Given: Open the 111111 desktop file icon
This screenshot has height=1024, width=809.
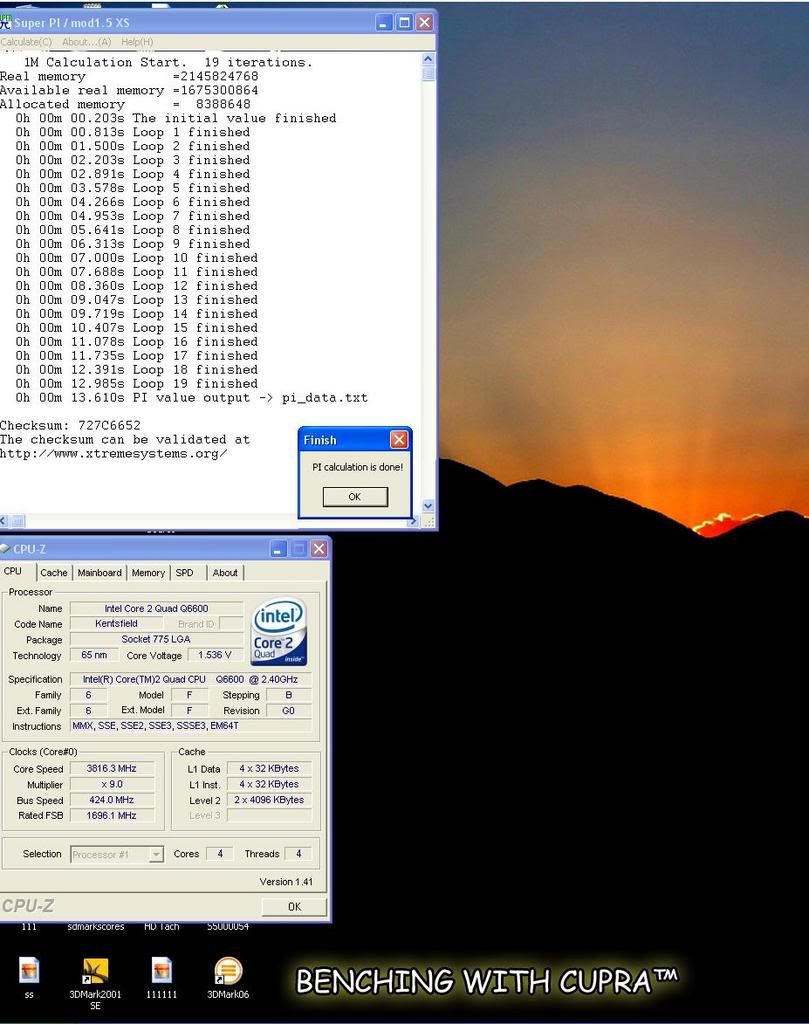Looking at the screenshot, I should pos(161,972).
